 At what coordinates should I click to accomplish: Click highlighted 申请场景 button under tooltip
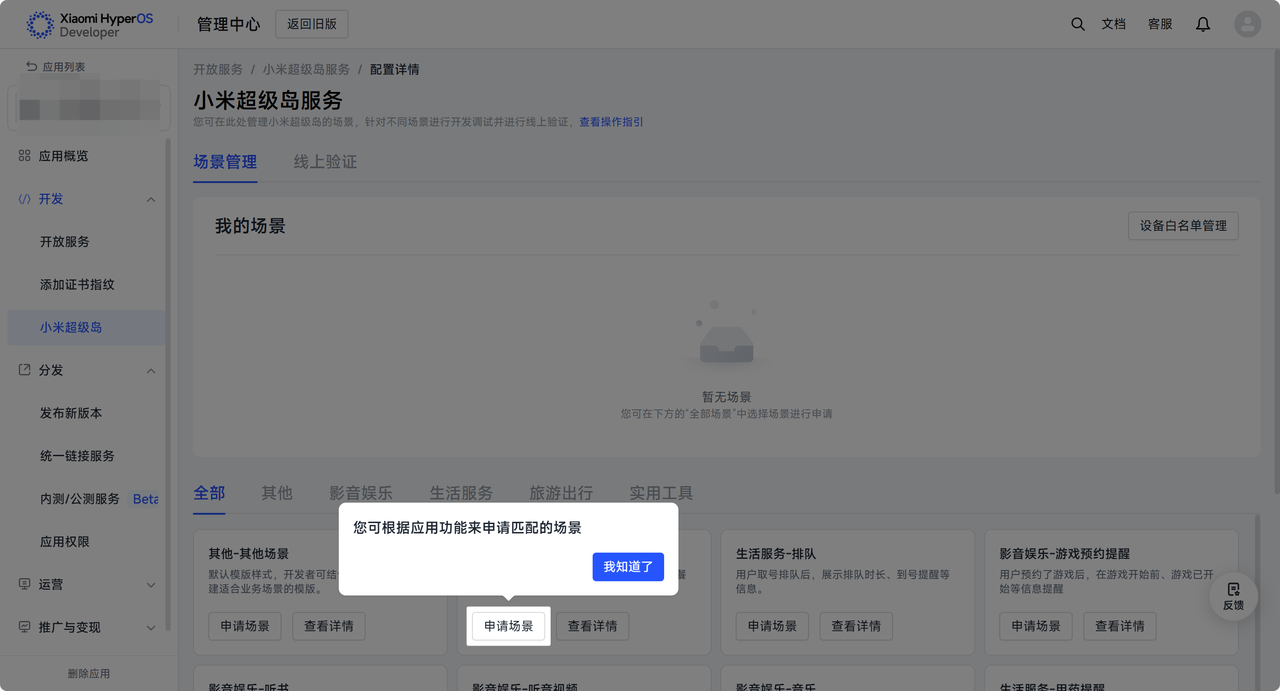508,626
